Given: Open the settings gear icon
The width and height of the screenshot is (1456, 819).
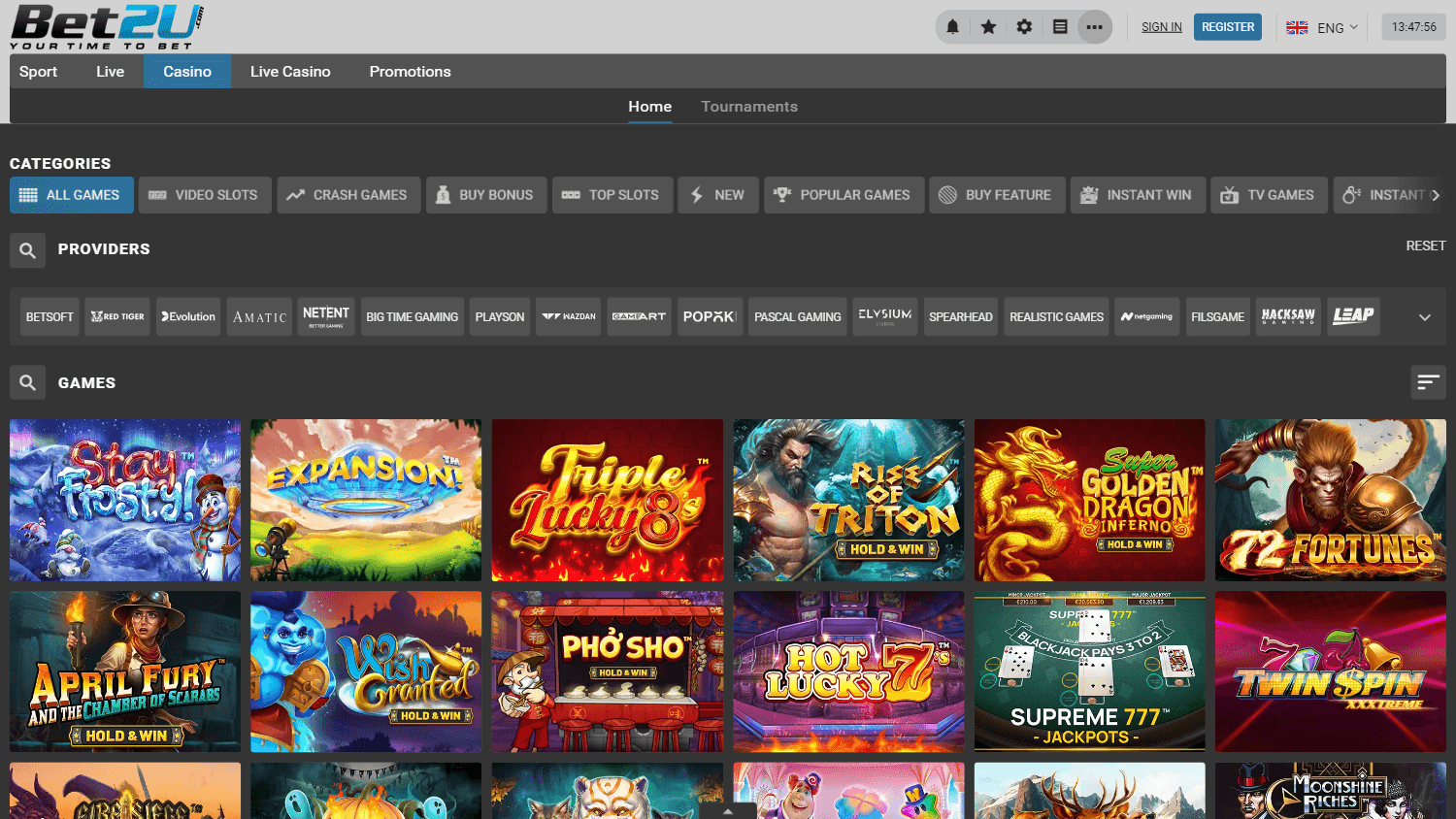Looking at the screenshot, I should (x=1024, y=27).
